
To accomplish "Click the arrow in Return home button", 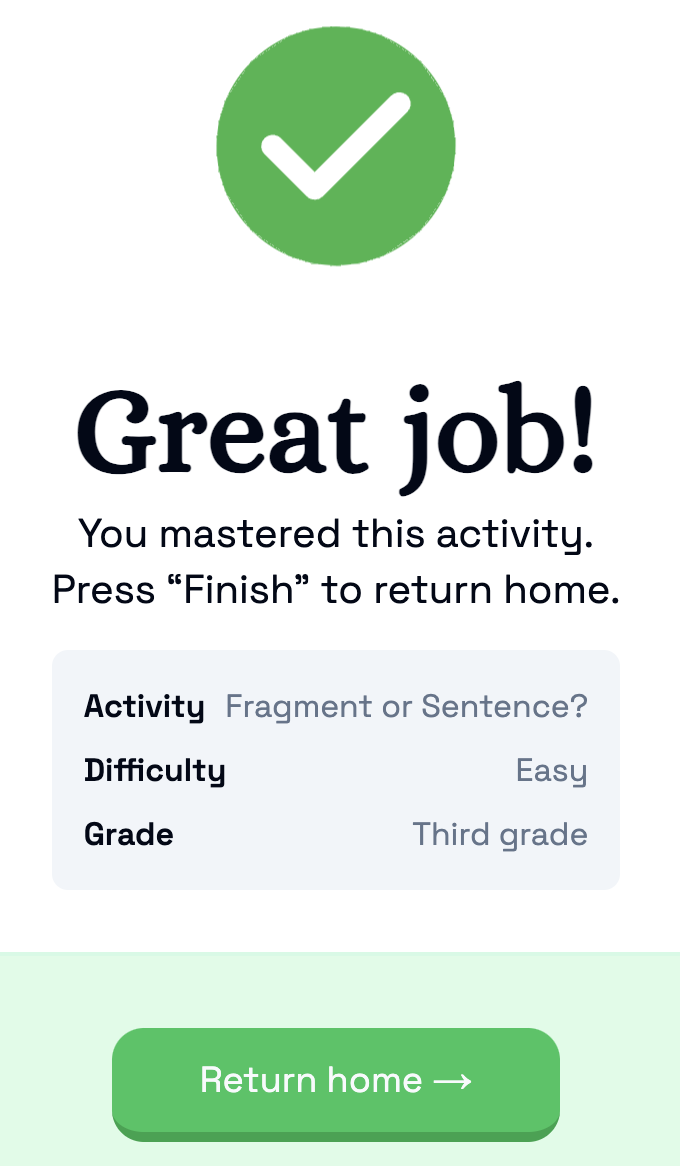I will 452,1080.
